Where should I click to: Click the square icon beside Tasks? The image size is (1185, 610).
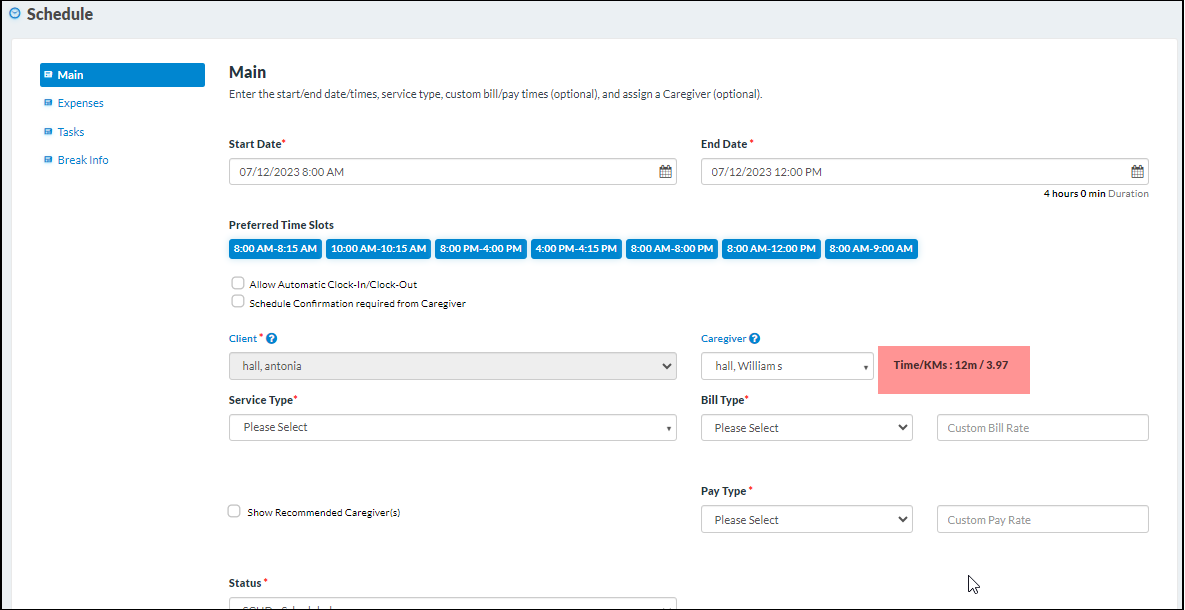click(x=48, y=131)
